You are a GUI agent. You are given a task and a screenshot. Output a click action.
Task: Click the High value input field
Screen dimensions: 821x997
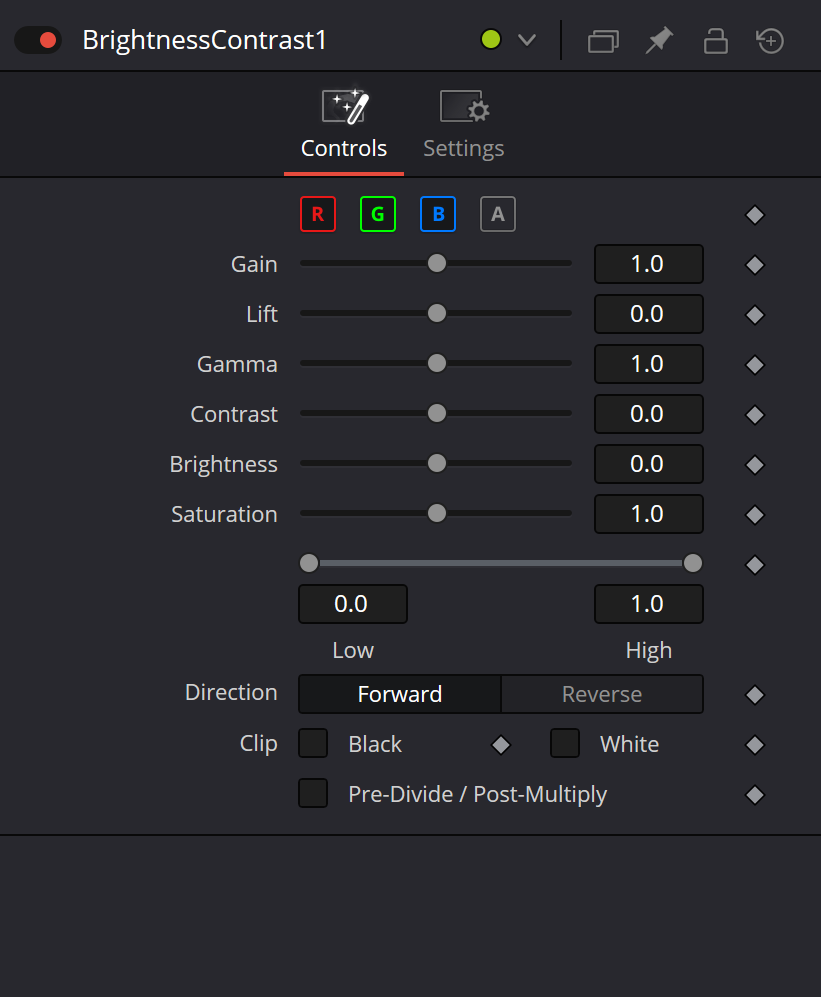coord(649,604)
